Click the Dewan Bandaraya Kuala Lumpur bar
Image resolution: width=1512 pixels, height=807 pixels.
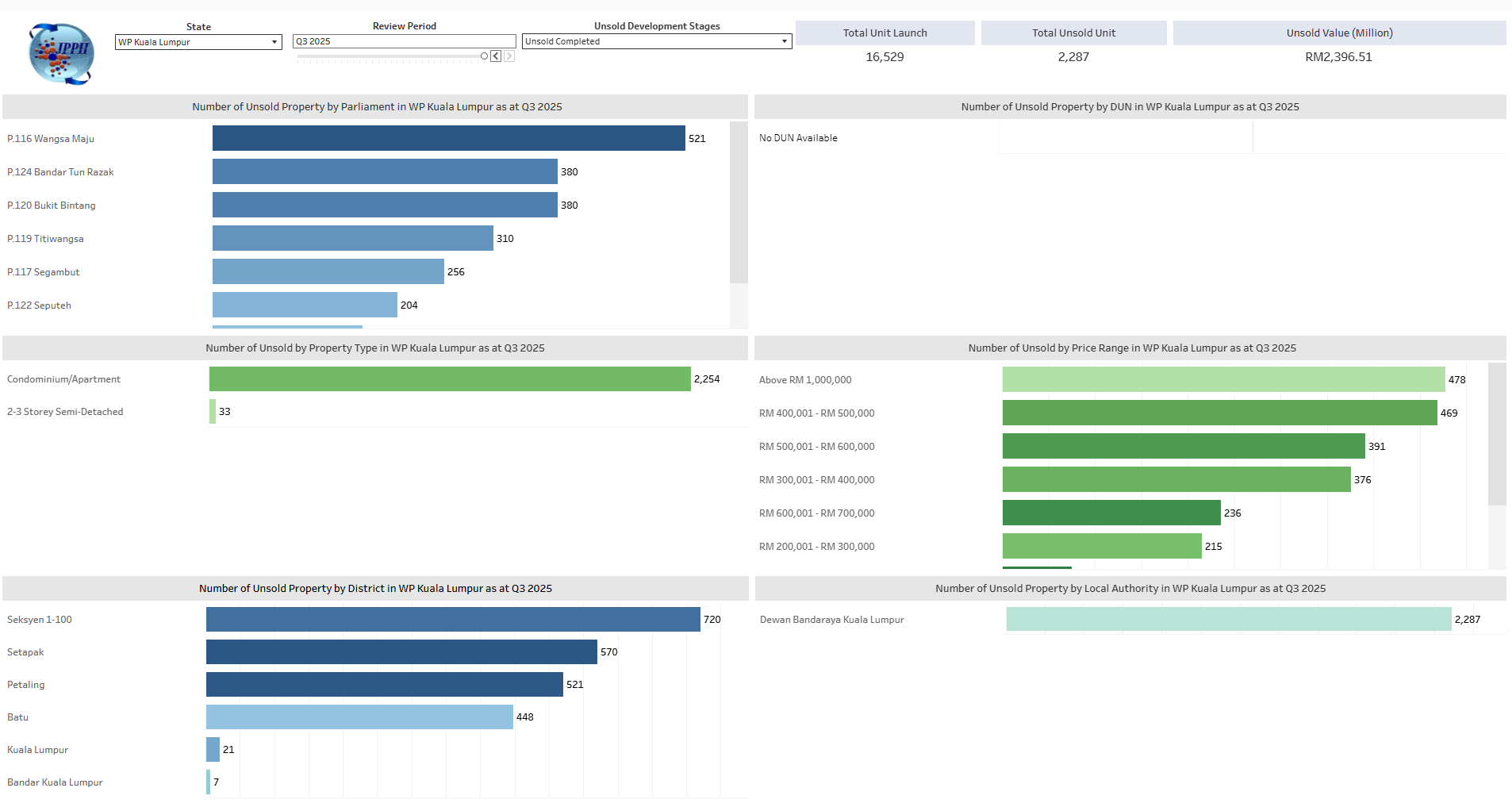coord(1228,620)
